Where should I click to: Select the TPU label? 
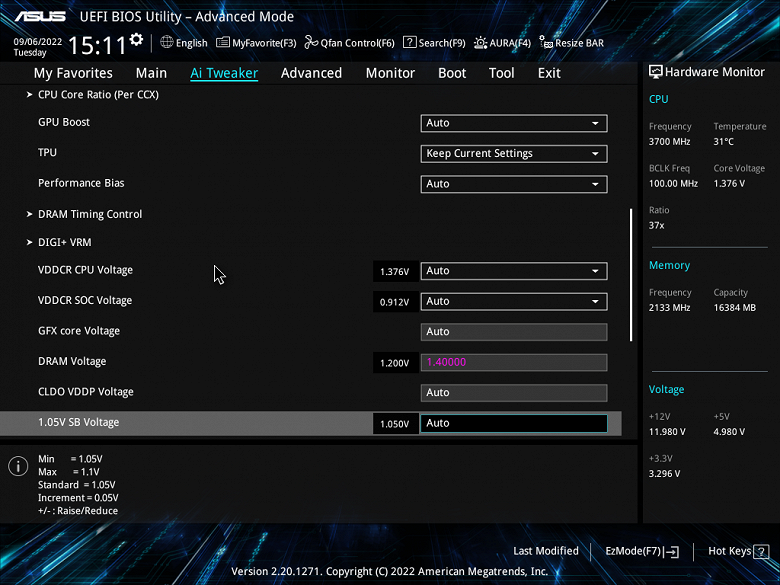pyautogui.click(x=47, y=153)
